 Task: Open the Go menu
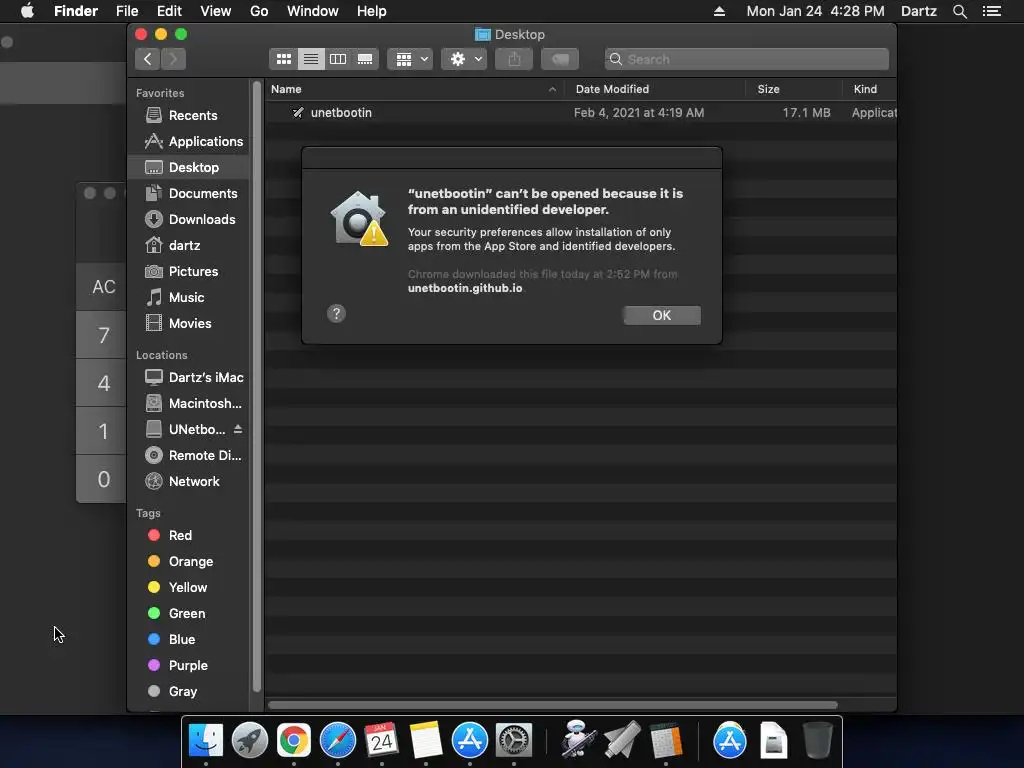tap(259, 11)
